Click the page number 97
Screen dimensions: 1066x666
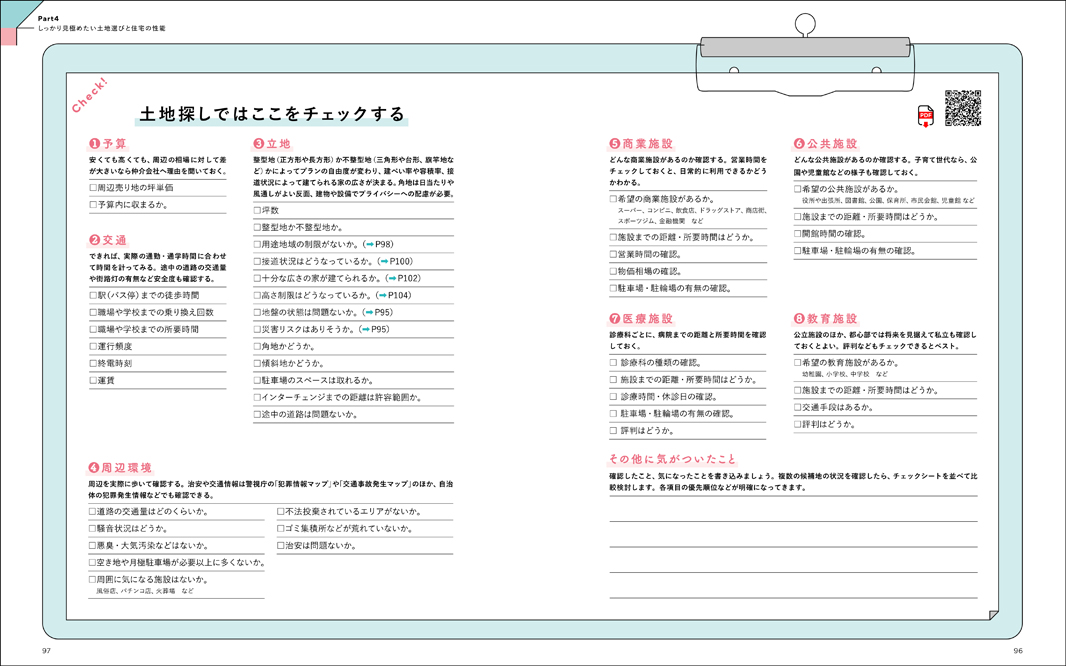[x=46, y=650]
